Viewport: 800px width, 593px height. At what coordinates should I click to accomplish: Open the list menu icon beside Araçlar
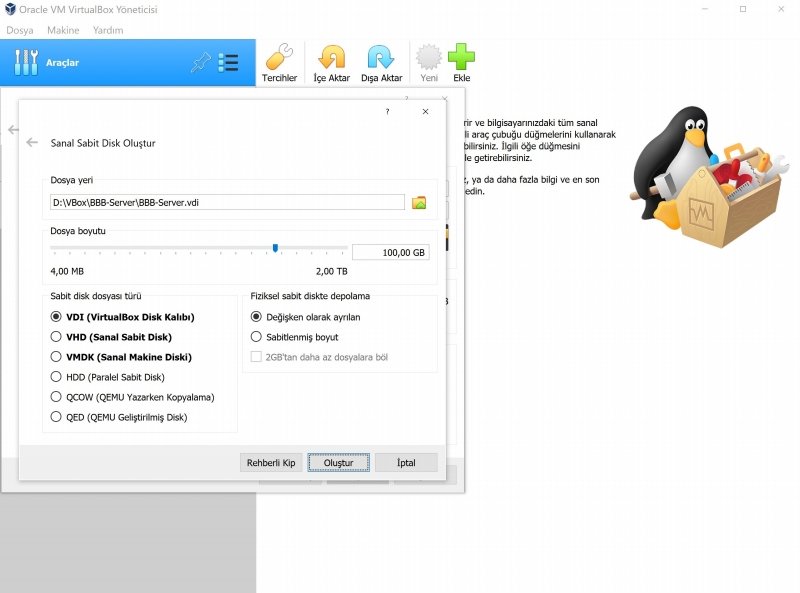coord(229,63)
